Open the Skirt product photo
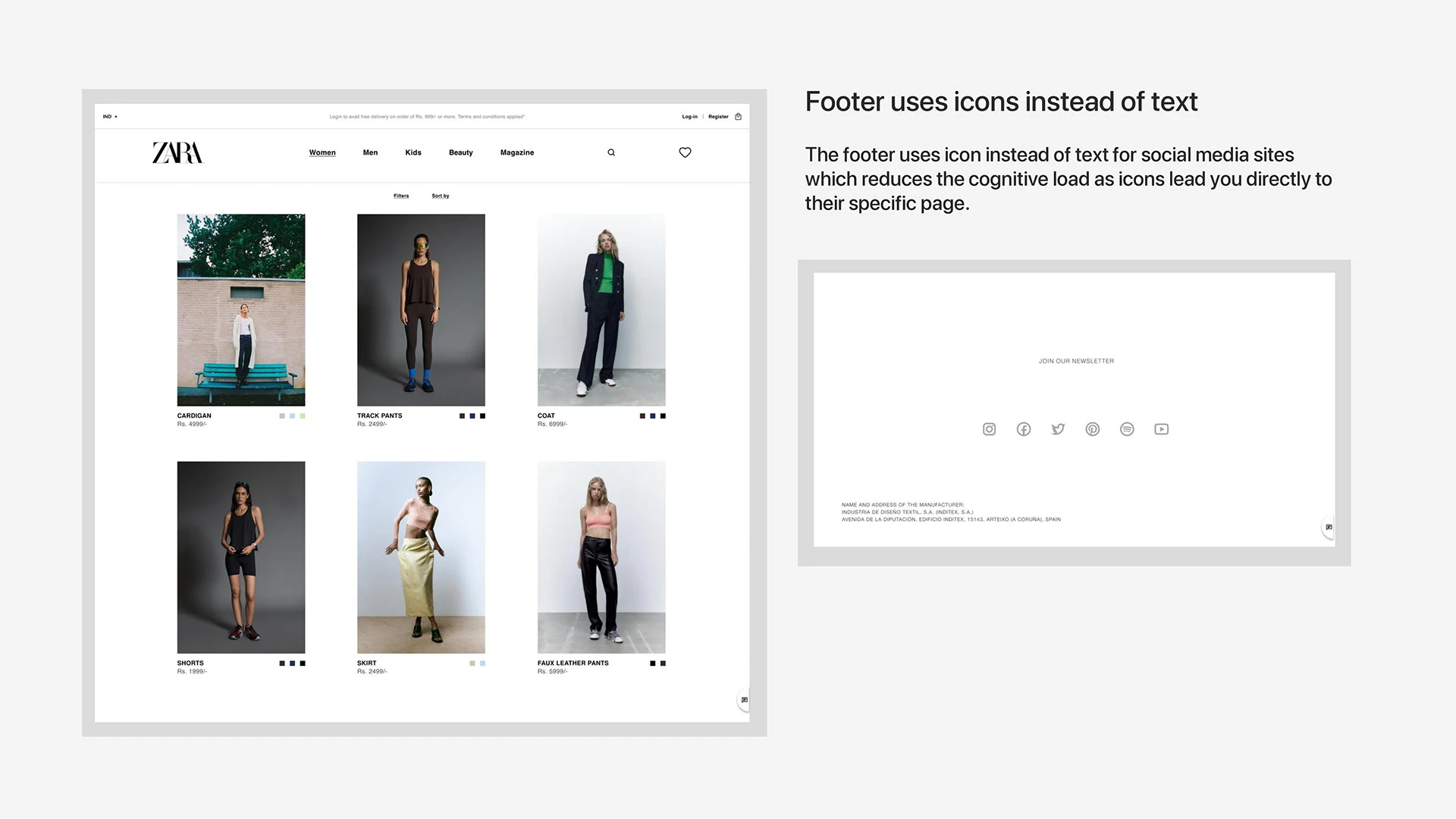Screen dimensions: 1456x819 pyautogui.click(x=421, y=557)
